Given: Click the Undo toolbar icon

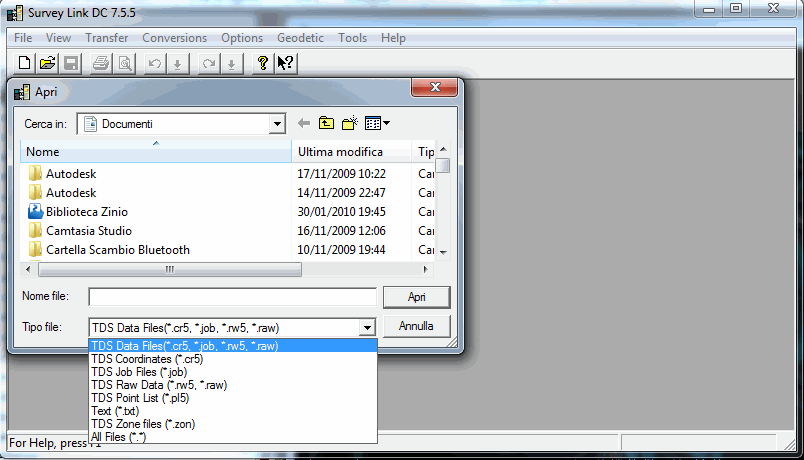Looking at the screenshot, I should [154, 63].
